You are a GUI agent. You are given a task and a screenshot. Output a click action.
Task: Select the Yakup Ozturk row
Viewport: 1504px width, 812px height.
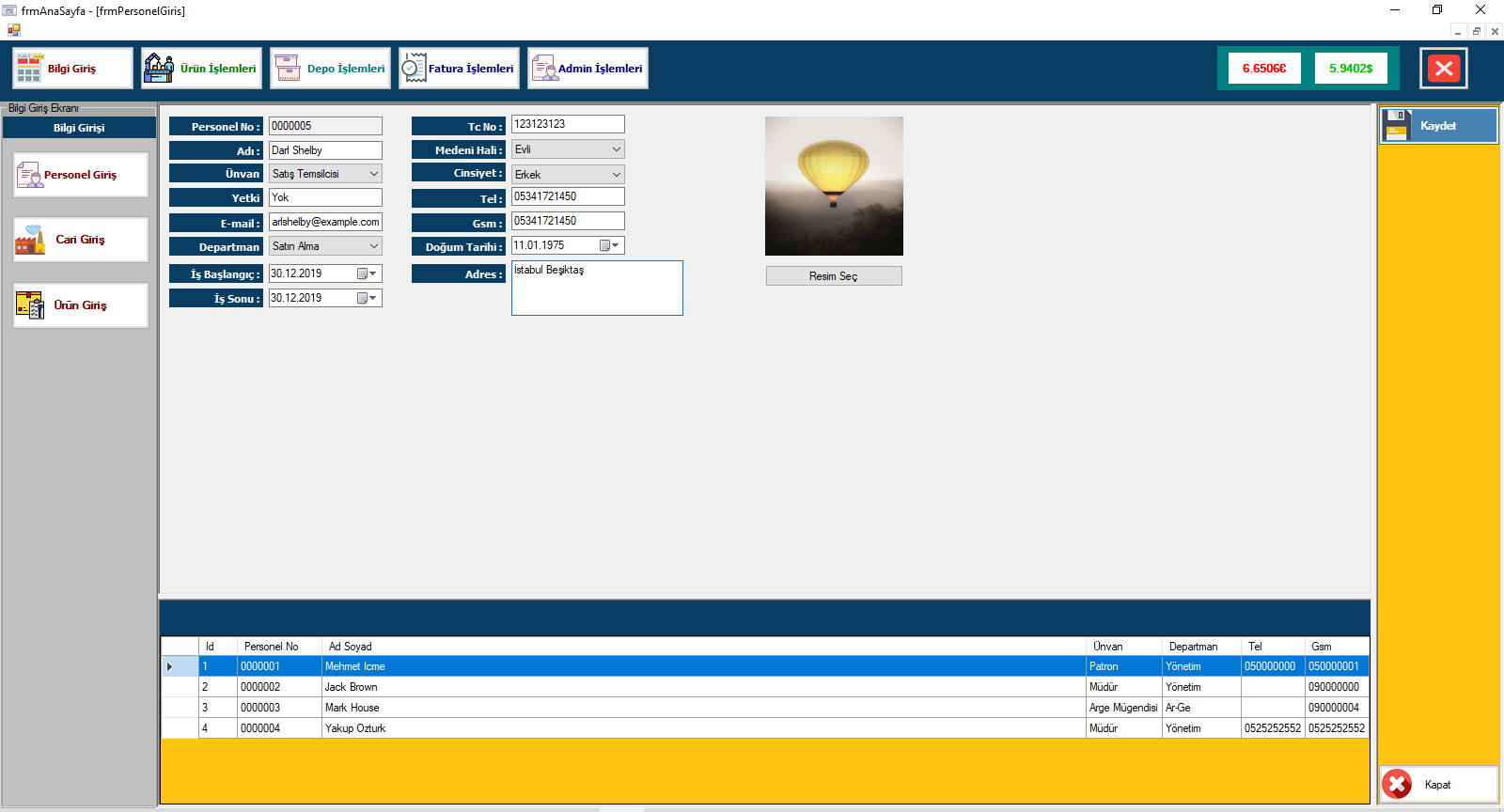click(765, 728)
